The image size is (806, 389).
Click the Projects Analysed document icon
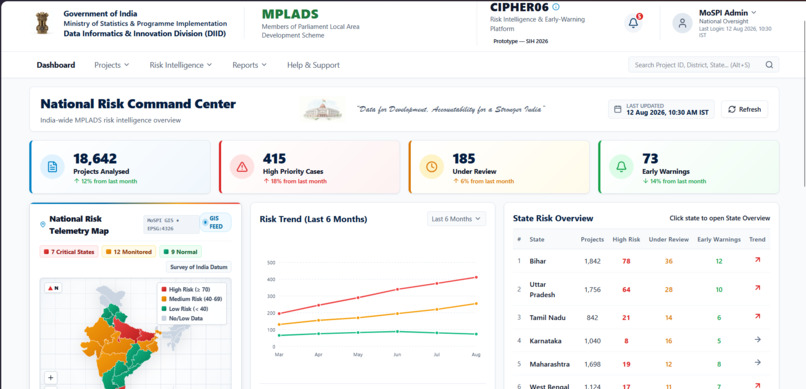(x=52, y=166)
